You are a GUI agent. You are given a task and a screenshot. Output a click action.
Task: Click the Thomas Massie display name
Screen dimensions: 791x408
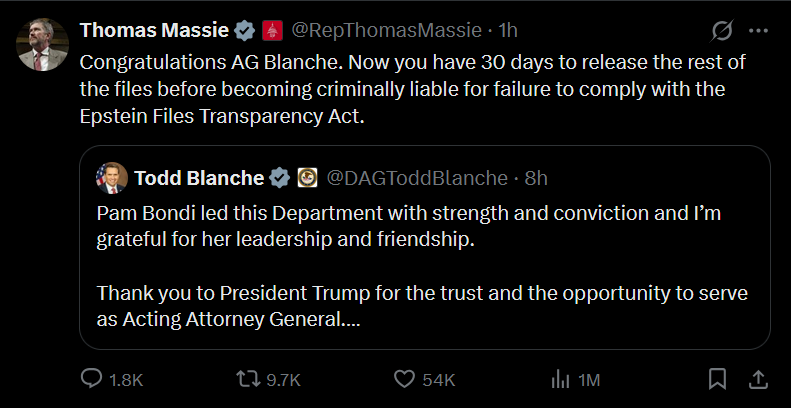coord(154,31)
